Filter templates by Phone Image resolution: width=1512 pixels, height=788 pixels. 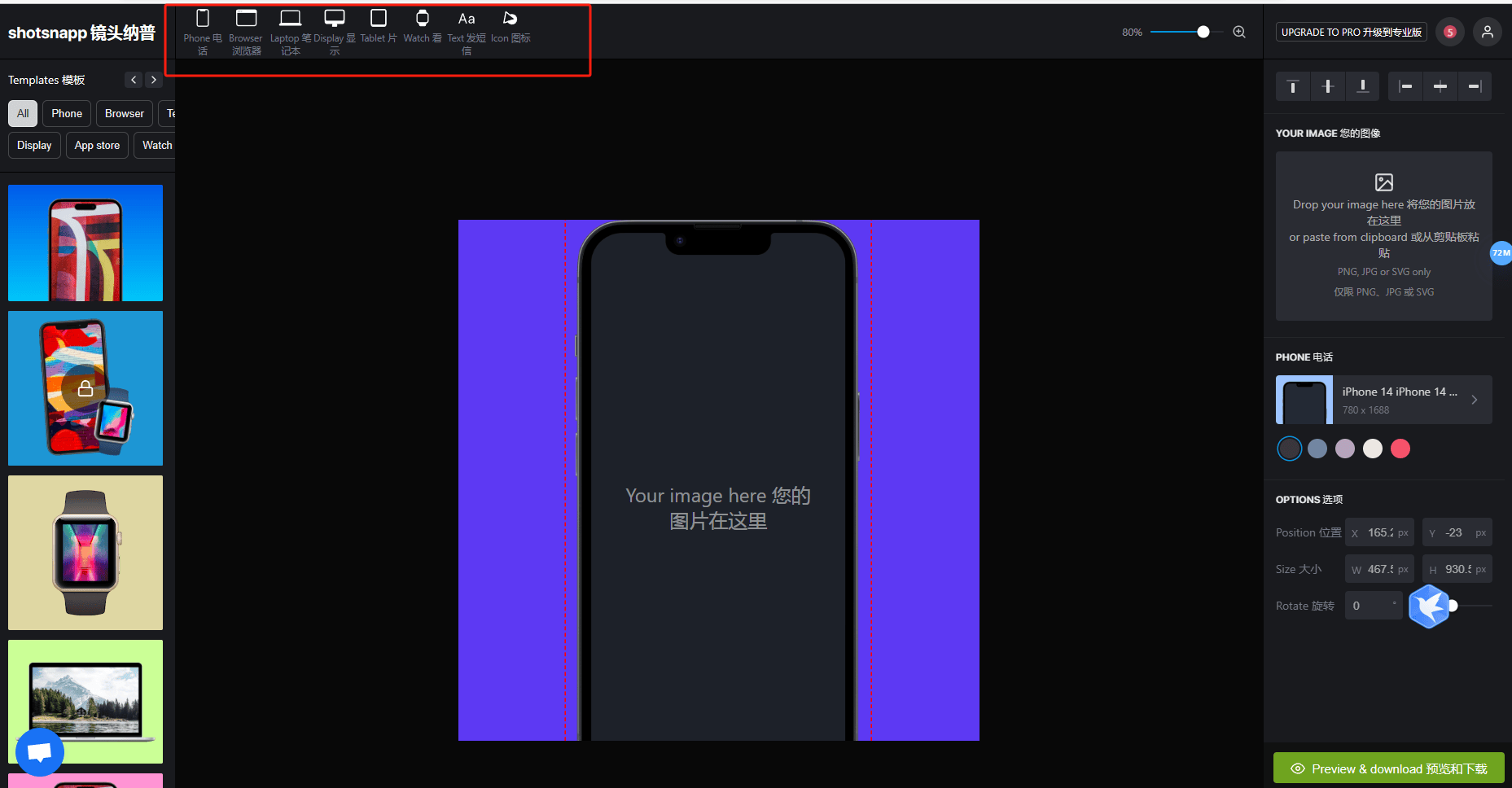coord(67,113)
